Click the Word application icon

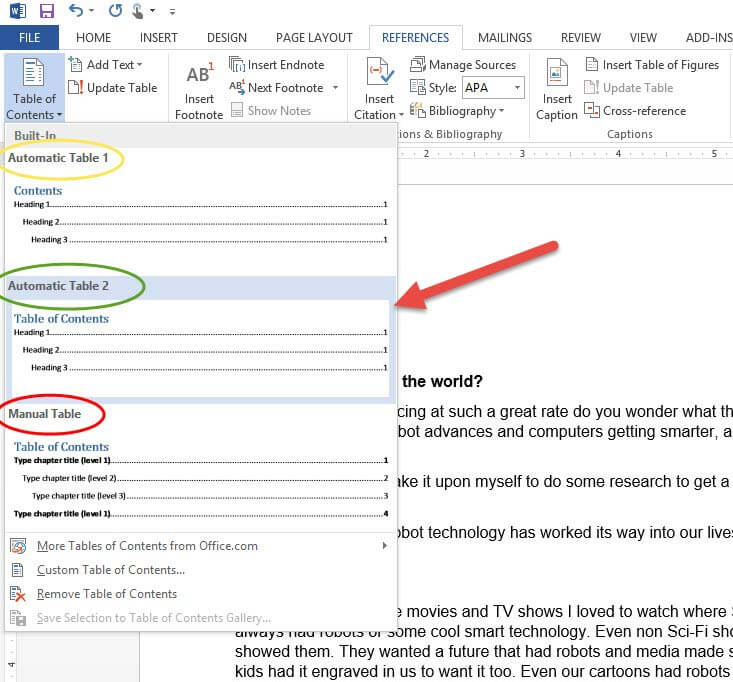click(18, 10)
